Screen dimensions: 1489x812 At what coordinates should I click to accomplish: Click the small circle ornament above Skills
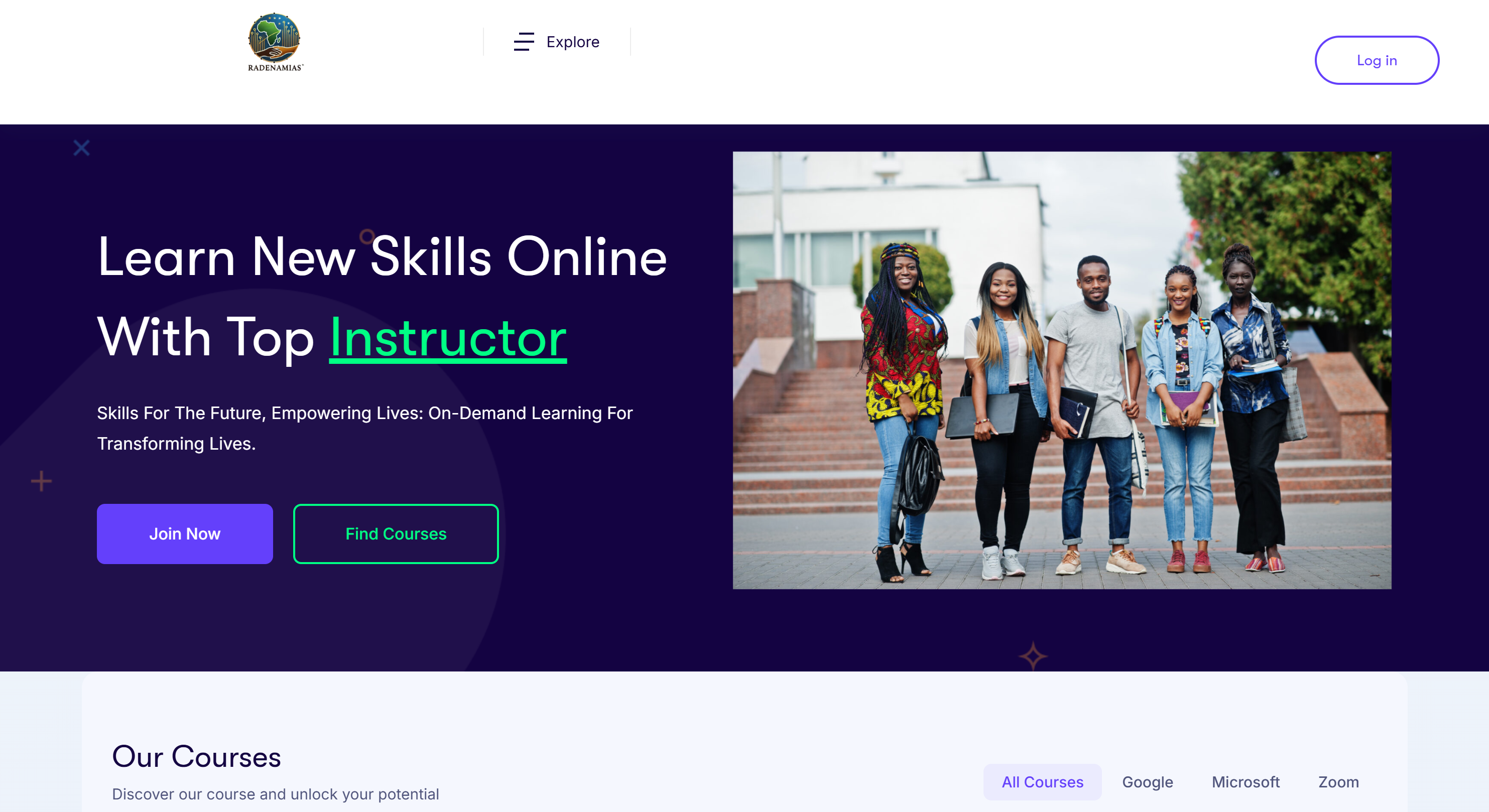click(x=366, y=236)
